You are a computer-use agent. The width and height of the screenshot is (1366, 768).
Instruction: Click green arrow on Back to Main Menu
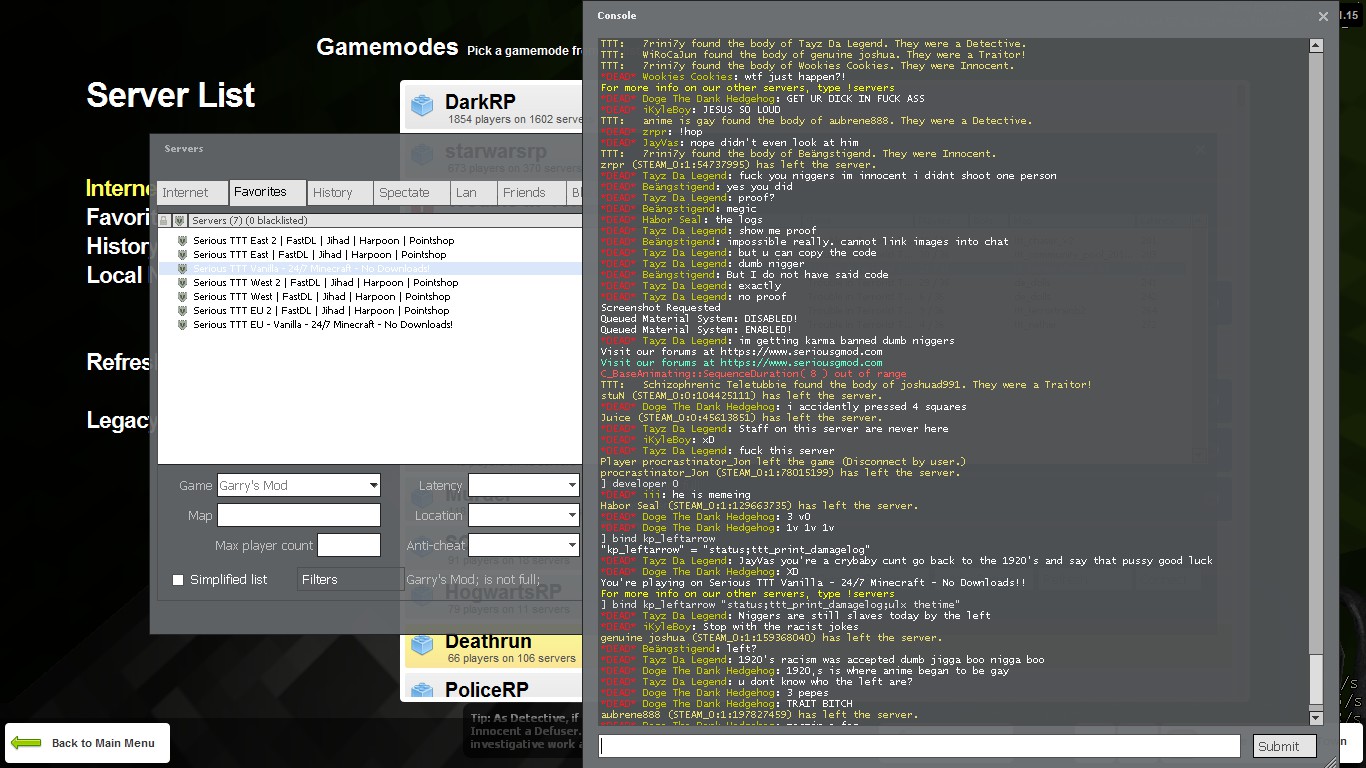(x=27, y=743)
